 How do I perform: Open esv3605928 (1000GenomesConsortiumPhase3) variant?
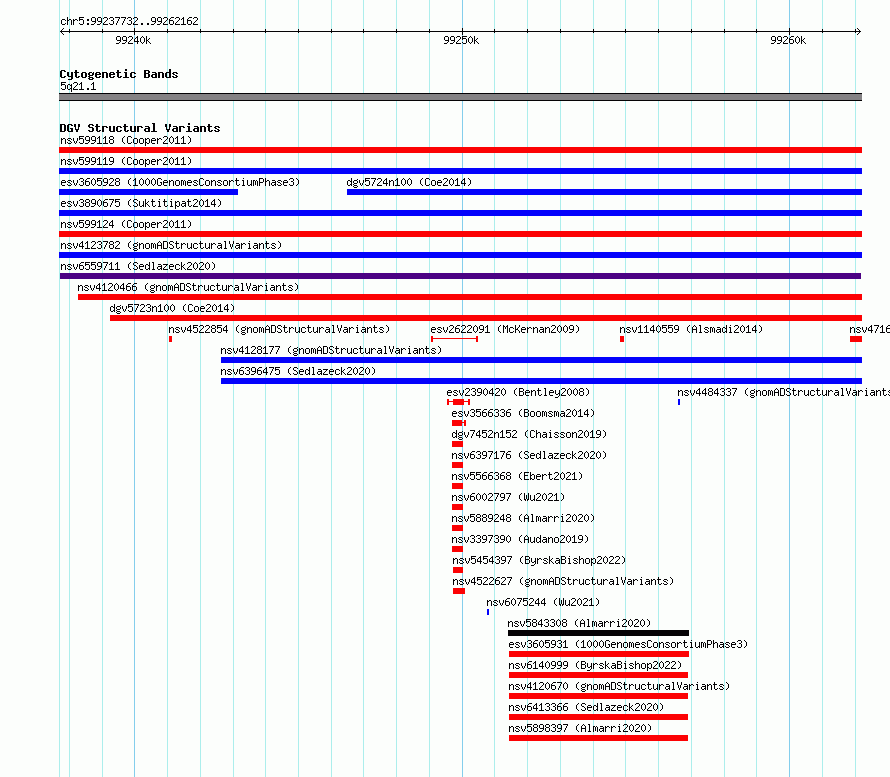click(180, 182)
